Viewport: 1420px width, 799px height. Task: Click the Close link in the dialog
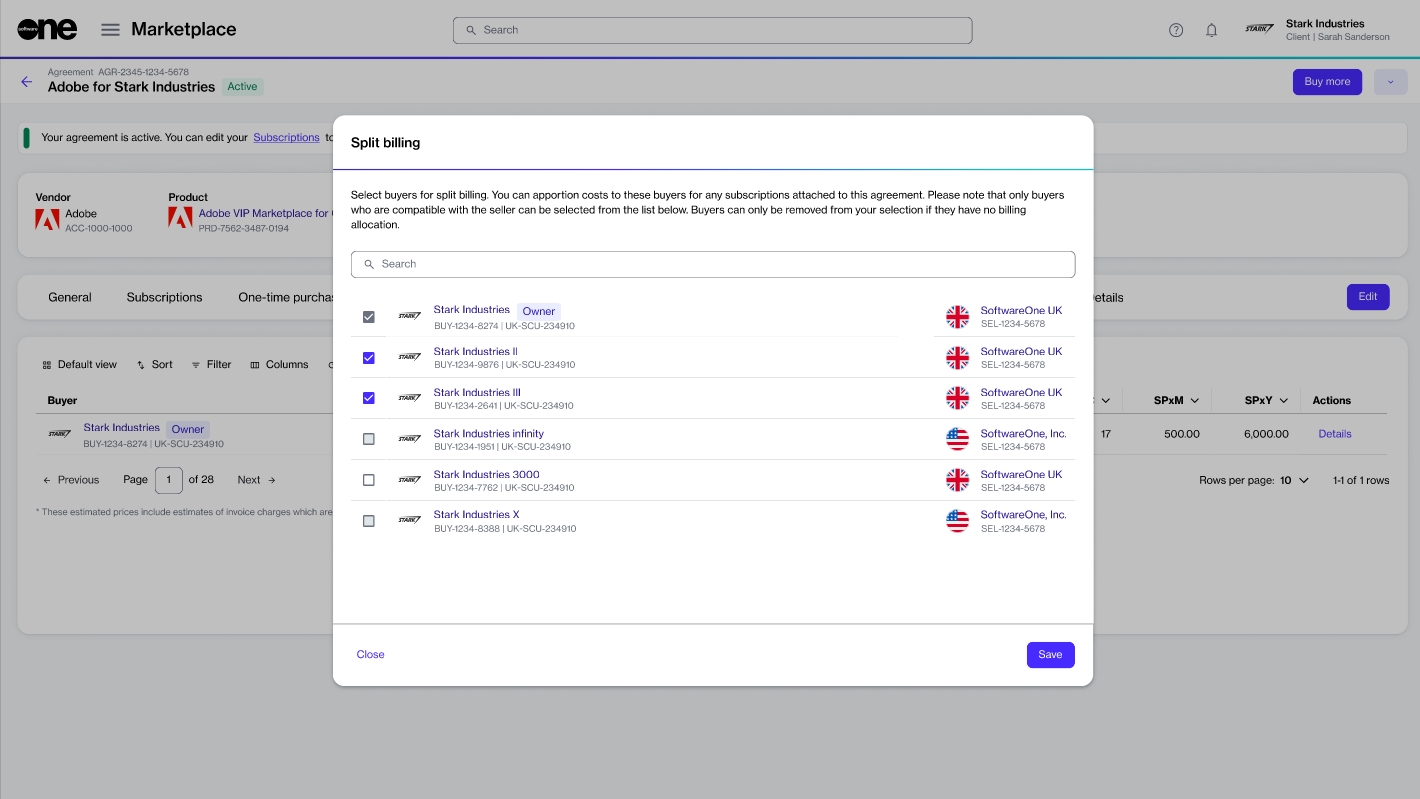click(370, 655)
